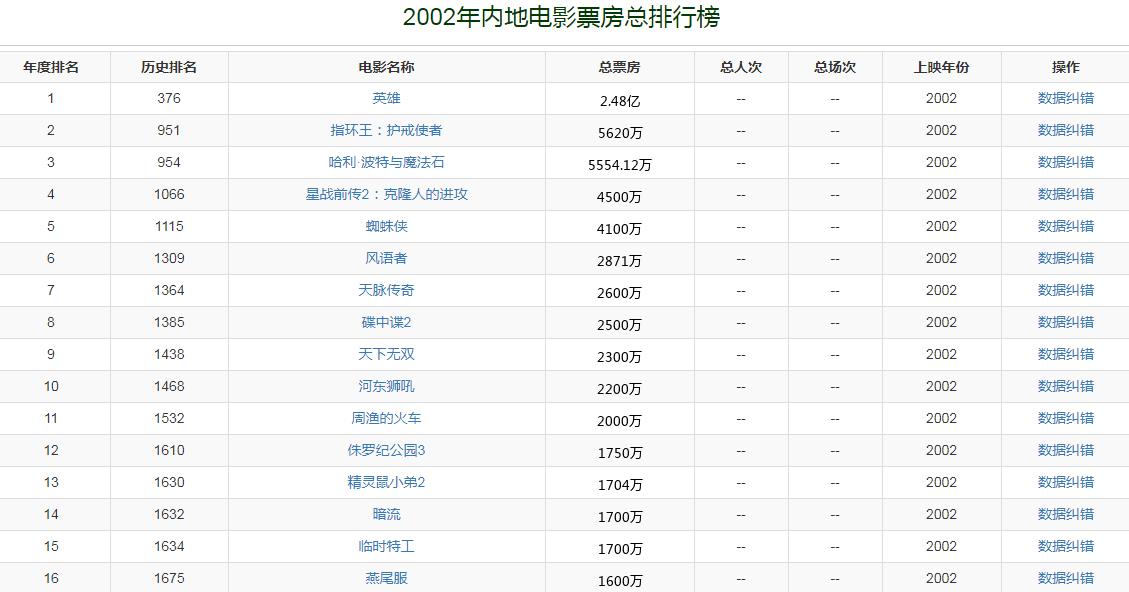
Task: Click the 临时特工 movie title
Action: [386, 546]
